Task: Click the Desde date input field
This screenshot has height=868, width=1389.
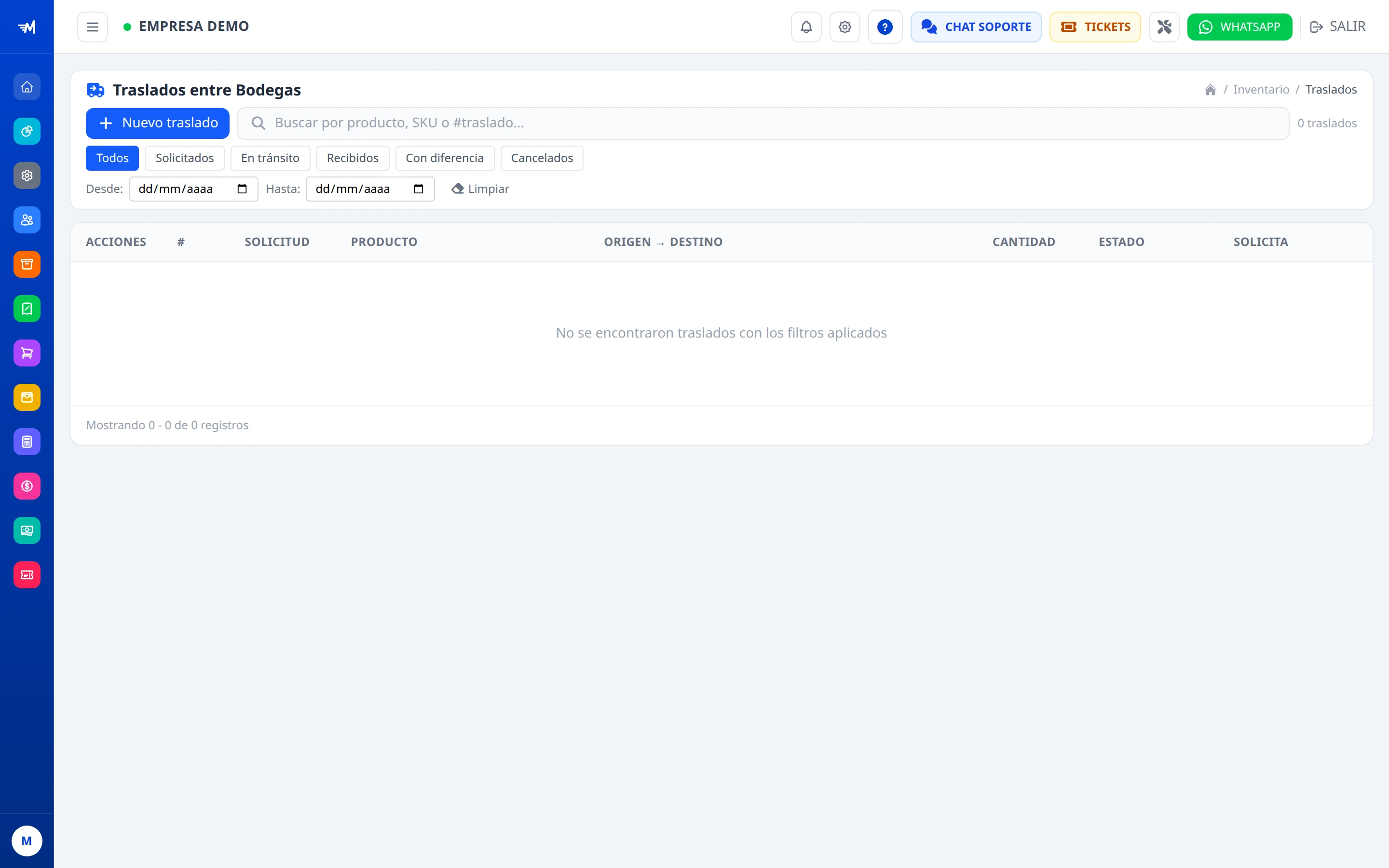Action: (193, 189)
